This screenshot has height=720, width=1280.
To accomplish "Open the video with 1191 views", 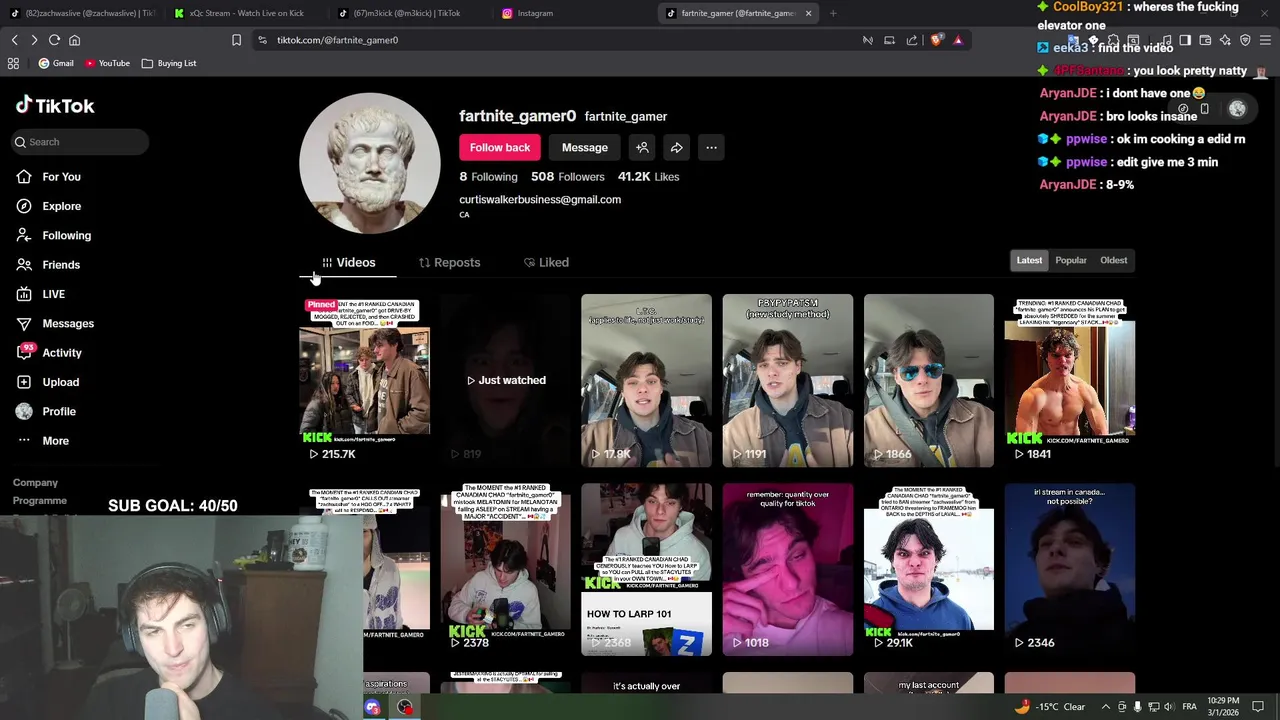I will point(787,380).
